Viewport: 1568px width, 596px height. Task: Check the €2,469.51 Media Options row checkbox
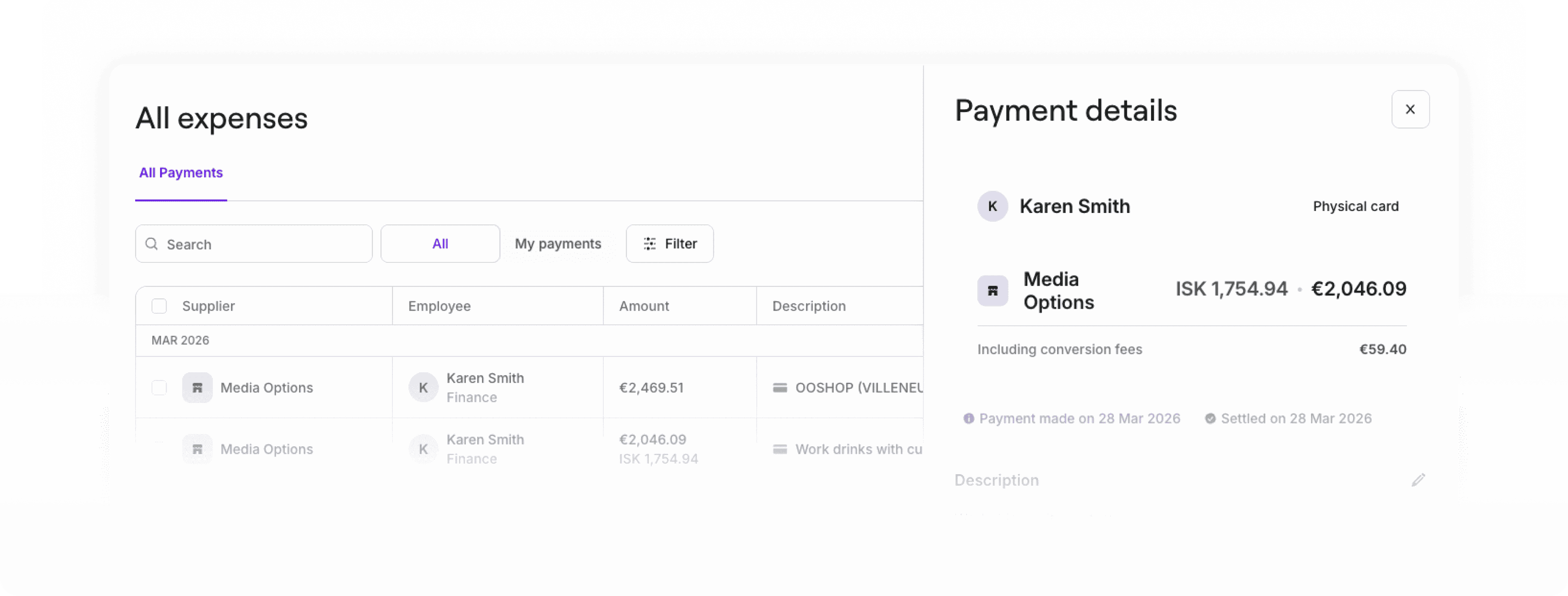(x=159, y=388)
